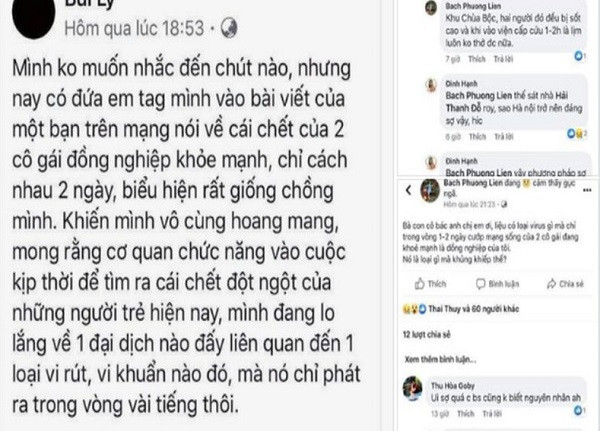Expand Xem thêm bình luận comments
The width and height of the screenshot is (600, 431).
440,359
